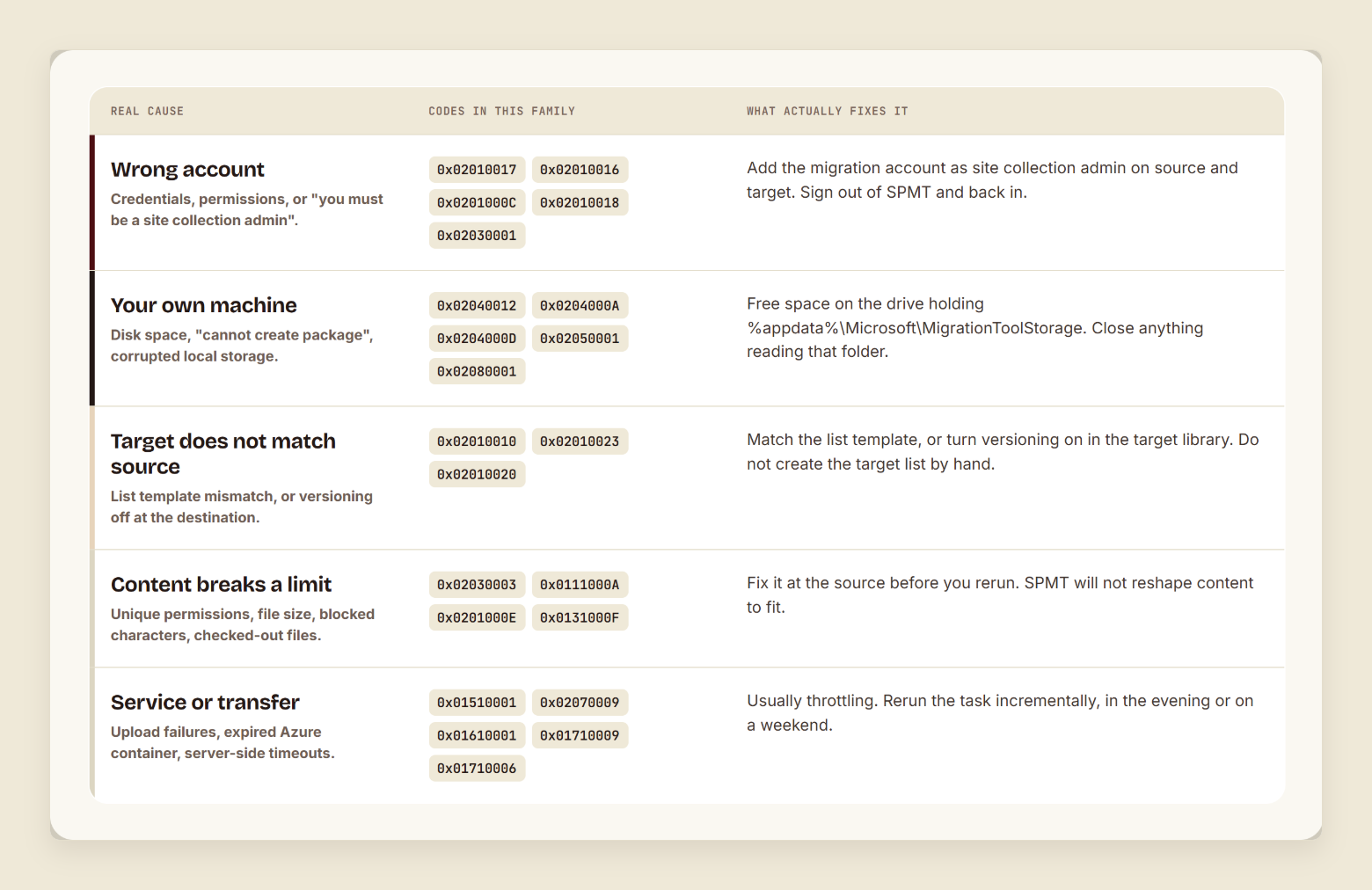Select code chip 0x02010016
Screen dimensions: 1372x890
click(x=580, y=170)
